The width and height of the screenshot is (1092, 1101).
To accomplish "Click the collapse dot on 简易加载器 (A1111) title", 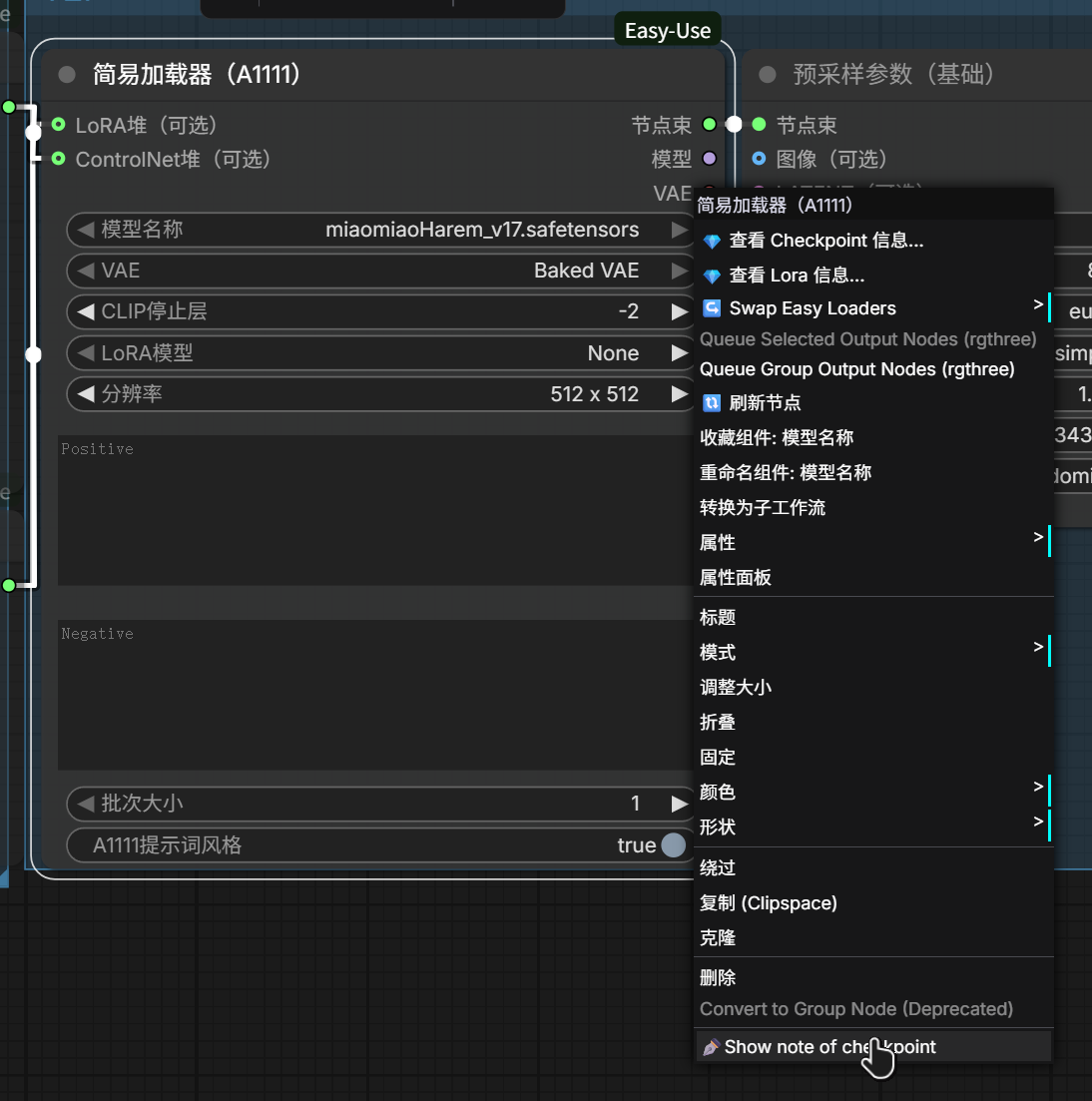I will click(x=67, y=75).
